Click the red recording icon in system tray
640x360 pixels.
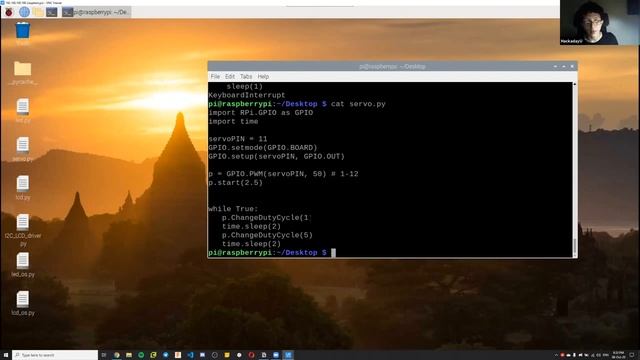pyautogui.click(x=562, y=355)
